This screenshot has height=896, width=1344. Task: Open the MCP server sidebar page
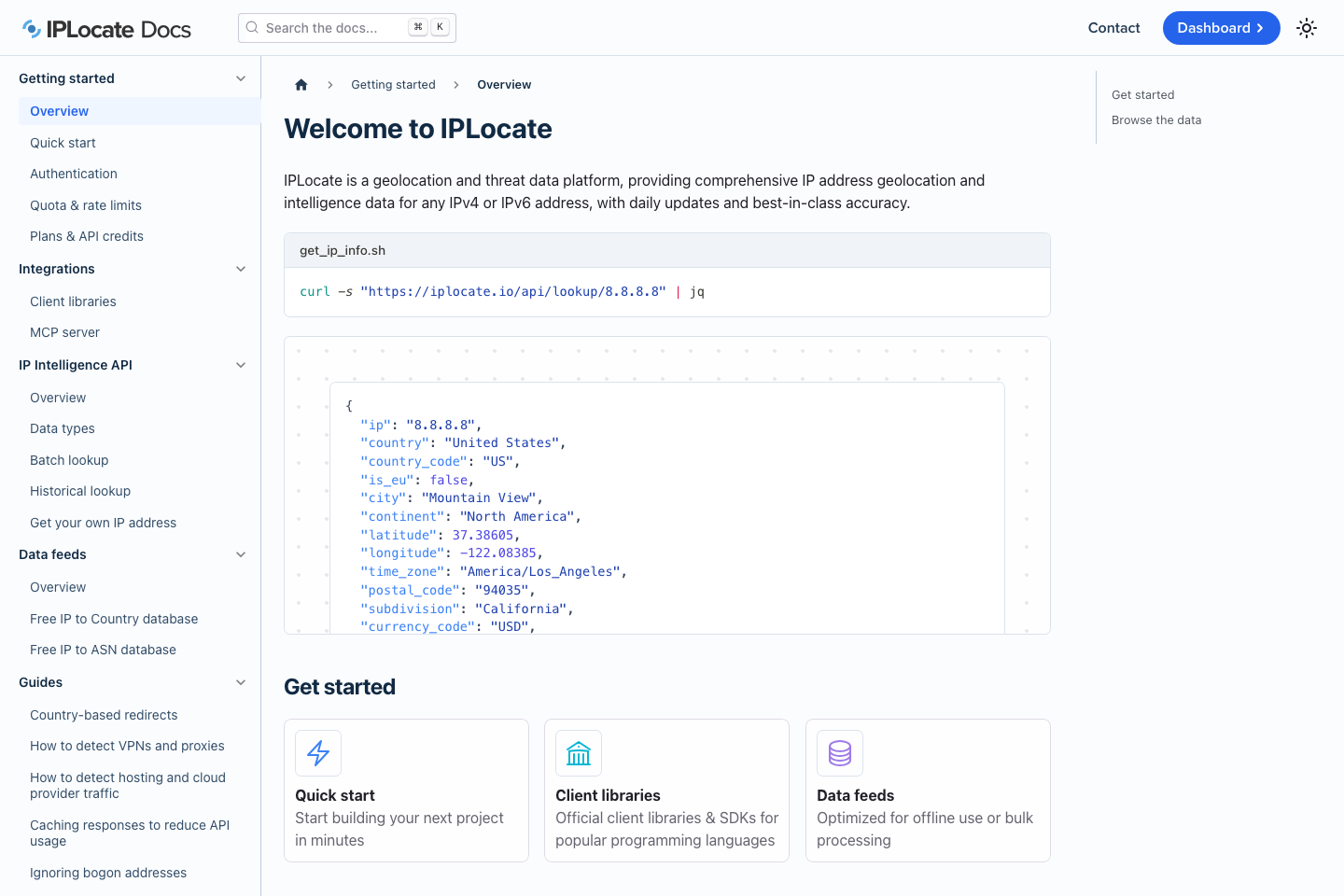(x=64, y=332)
